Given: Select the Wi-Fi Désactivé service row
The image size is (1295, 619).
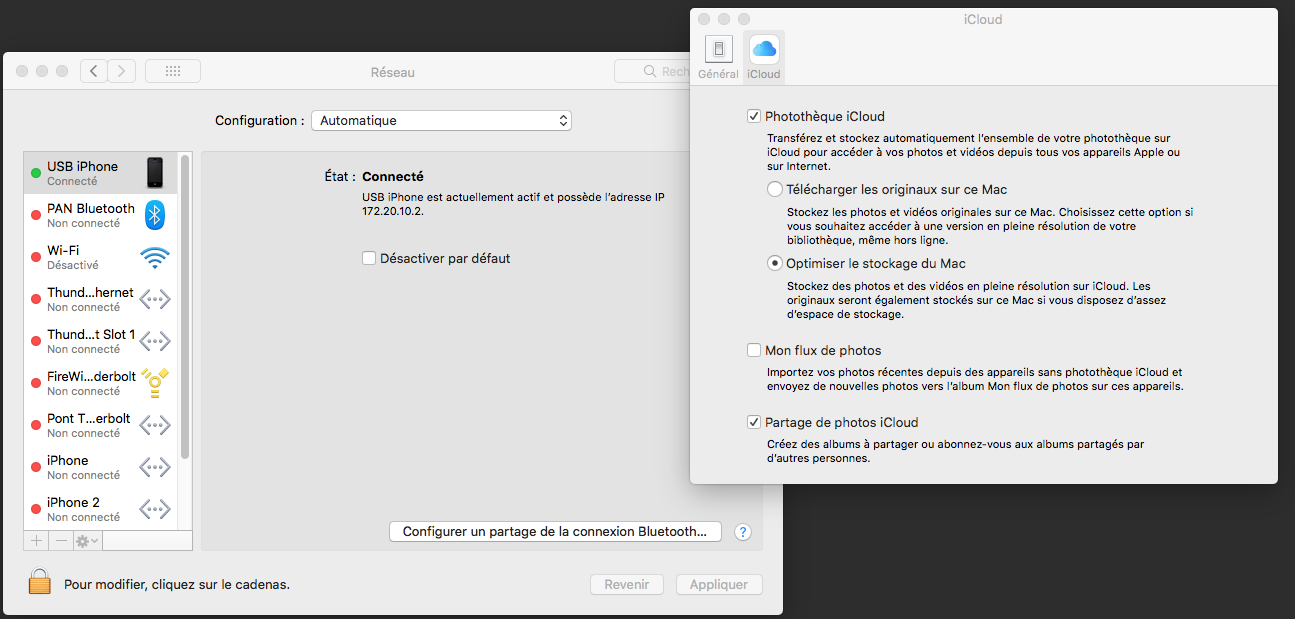Looking at the screenshot, I should [101, 257].
